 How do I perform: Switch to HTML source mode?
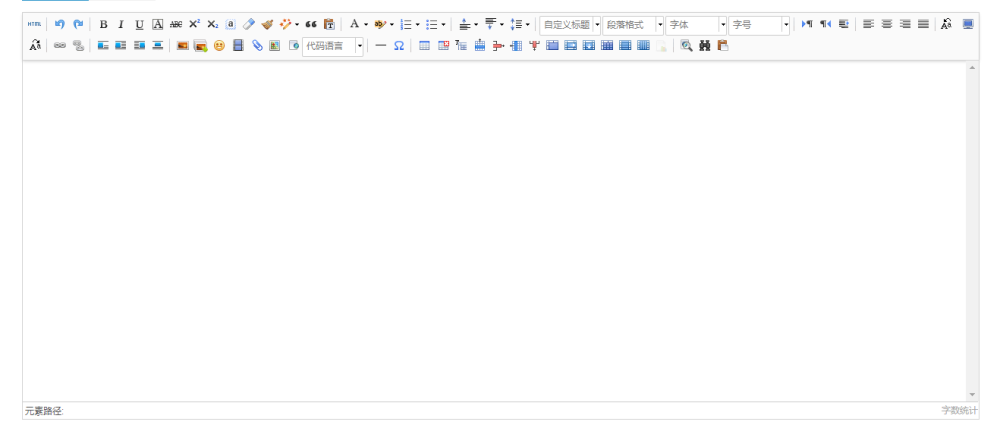[x=34, y=24]
